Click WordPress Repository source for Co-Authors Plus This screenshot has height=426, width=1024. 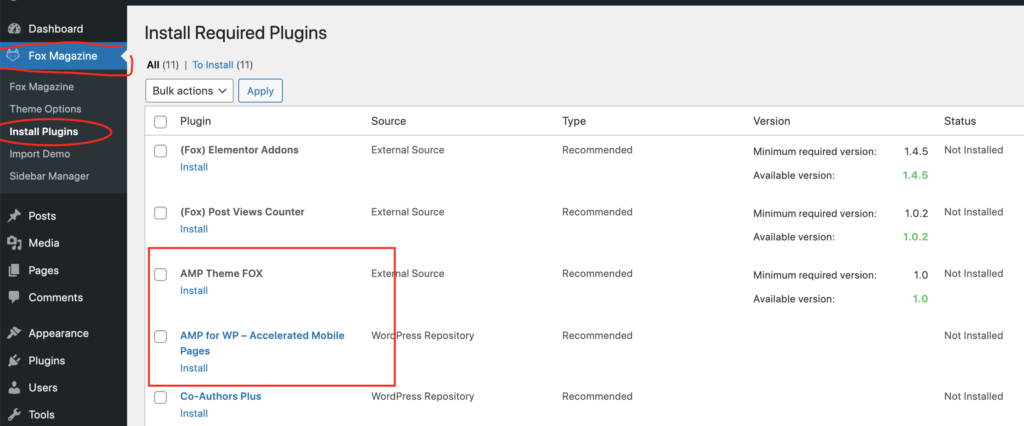(x=423, y=397)
